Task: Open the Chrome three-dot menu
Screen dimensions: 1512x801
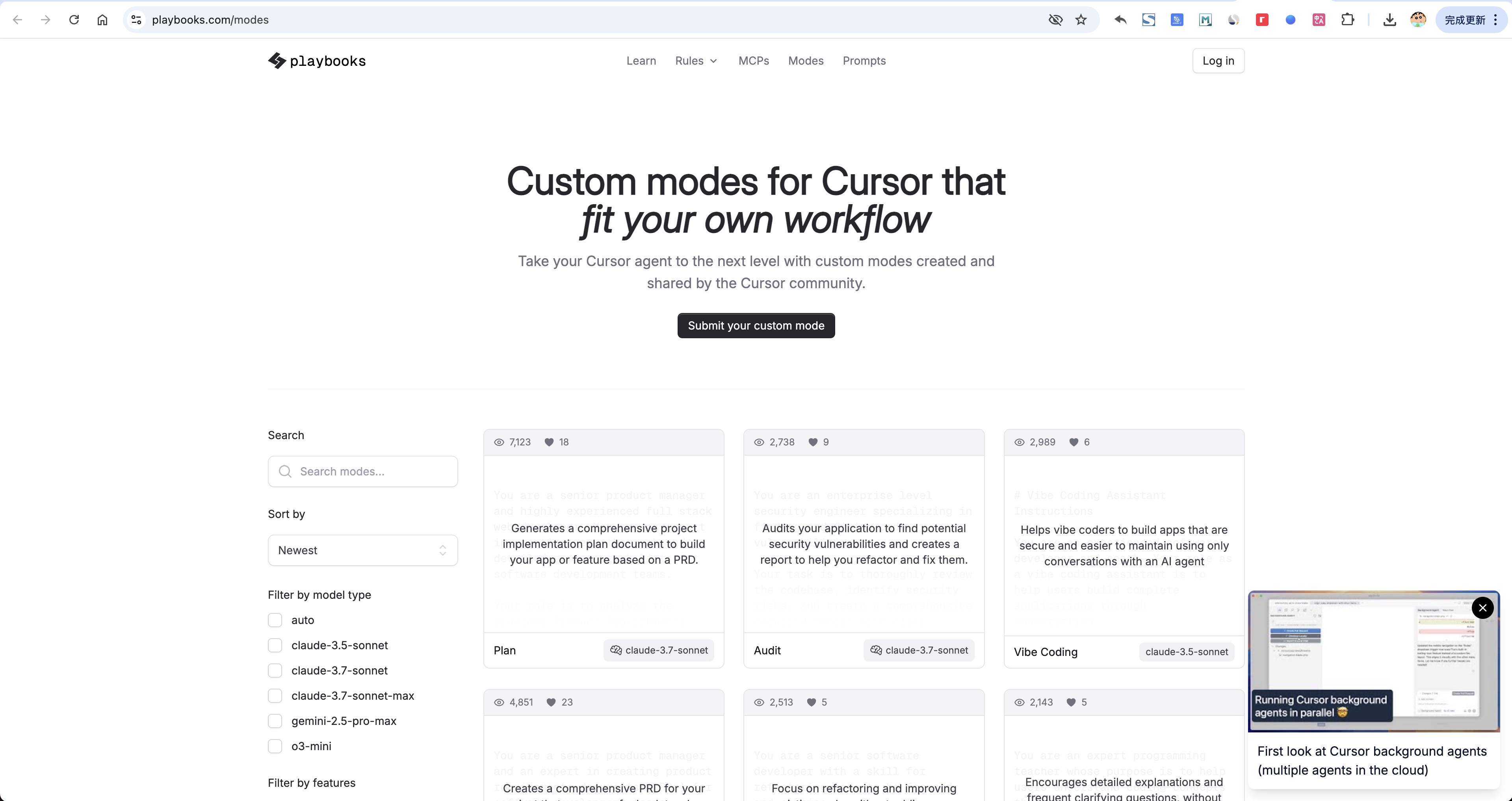Action: tap(1495, 19)
